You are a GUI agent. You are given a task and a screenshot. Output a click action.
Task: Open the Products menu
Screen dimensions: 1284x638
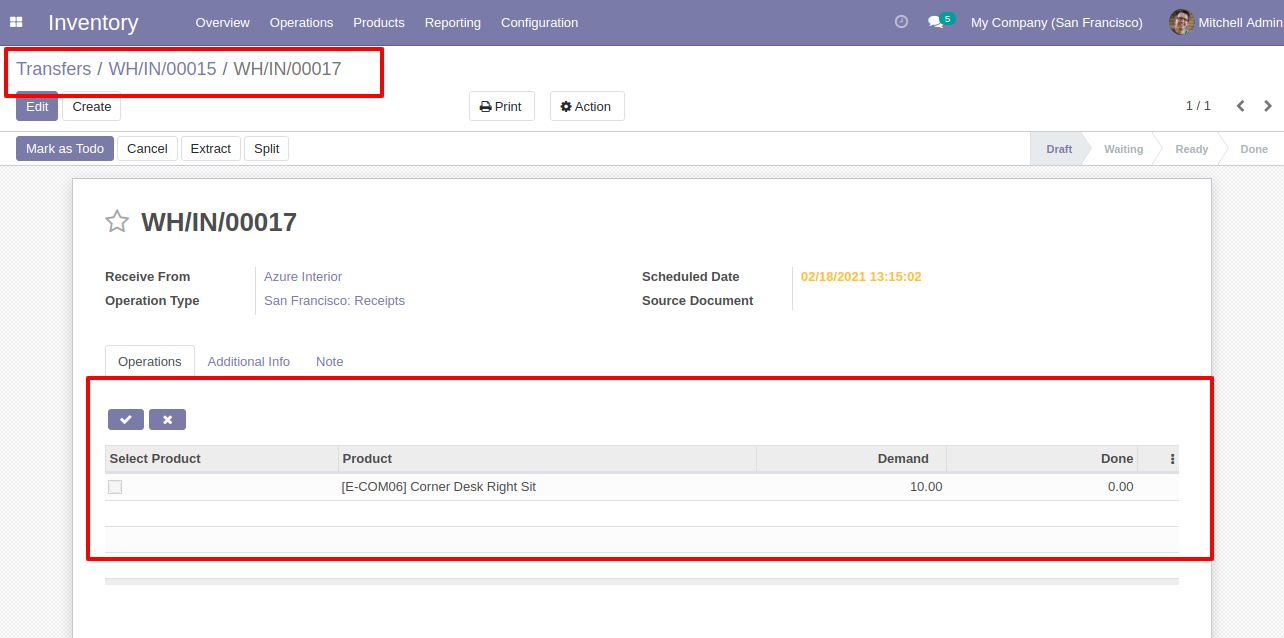click(379, 22)
